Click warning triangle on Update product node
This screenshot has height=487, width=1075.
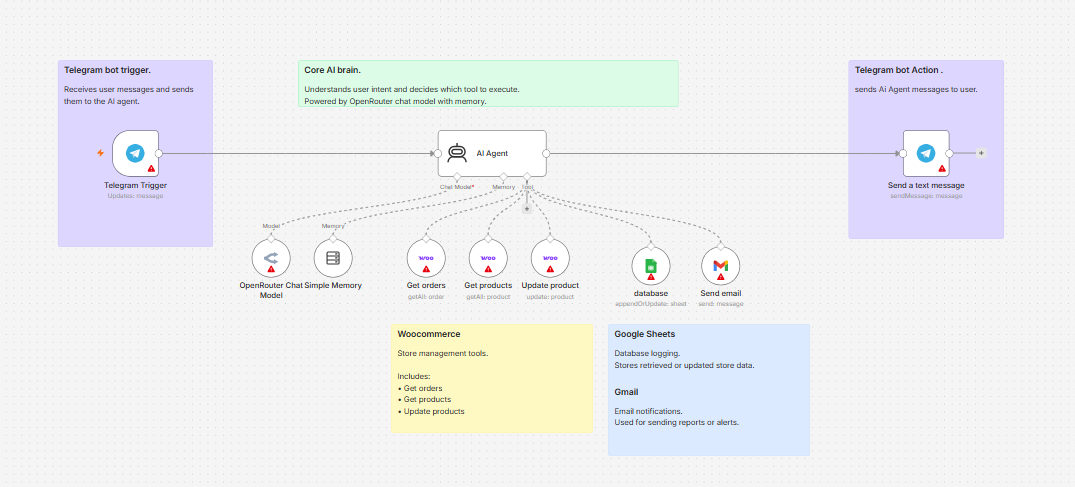point(550,270)
